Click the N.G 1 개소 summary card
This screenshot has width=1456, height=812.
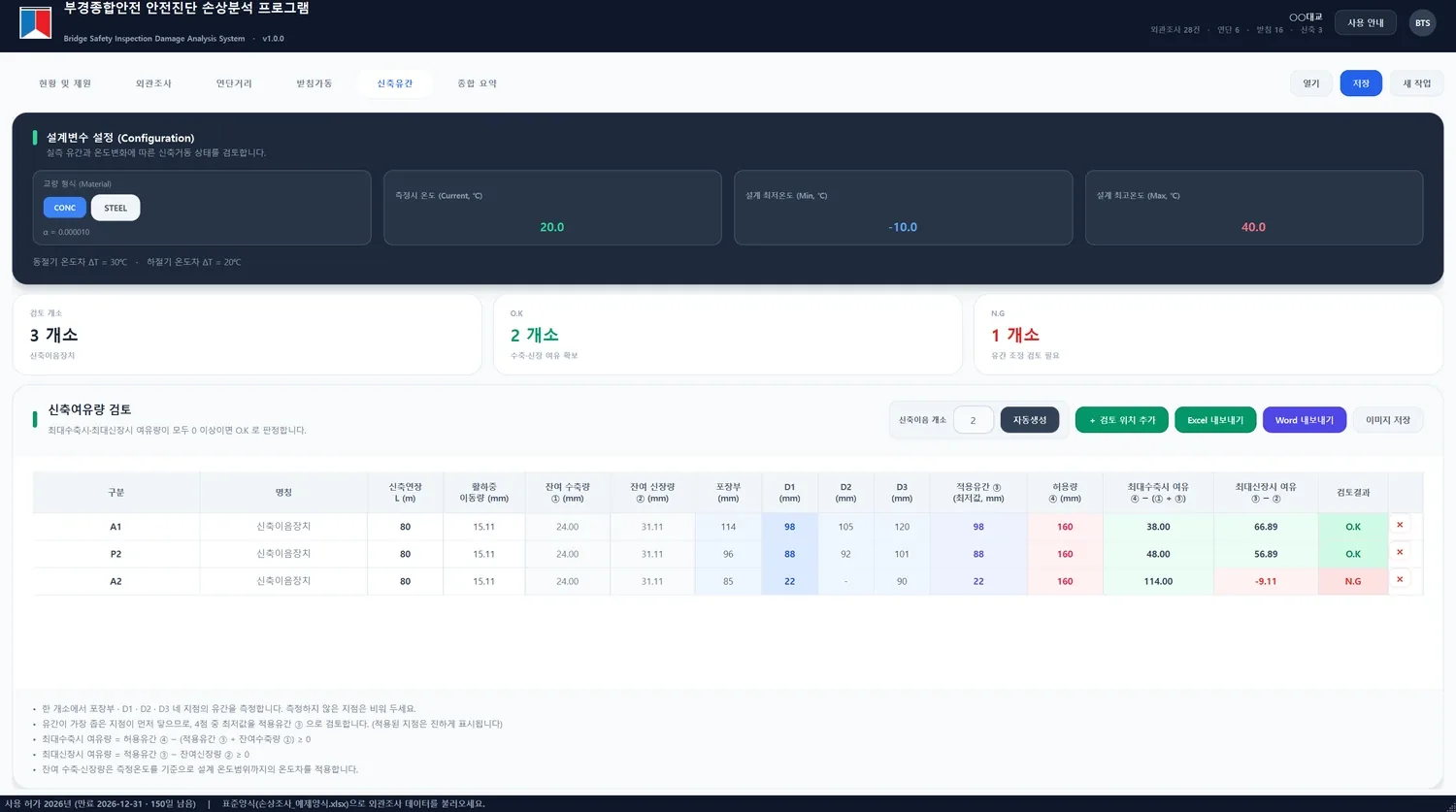(x=1208, y=335)
